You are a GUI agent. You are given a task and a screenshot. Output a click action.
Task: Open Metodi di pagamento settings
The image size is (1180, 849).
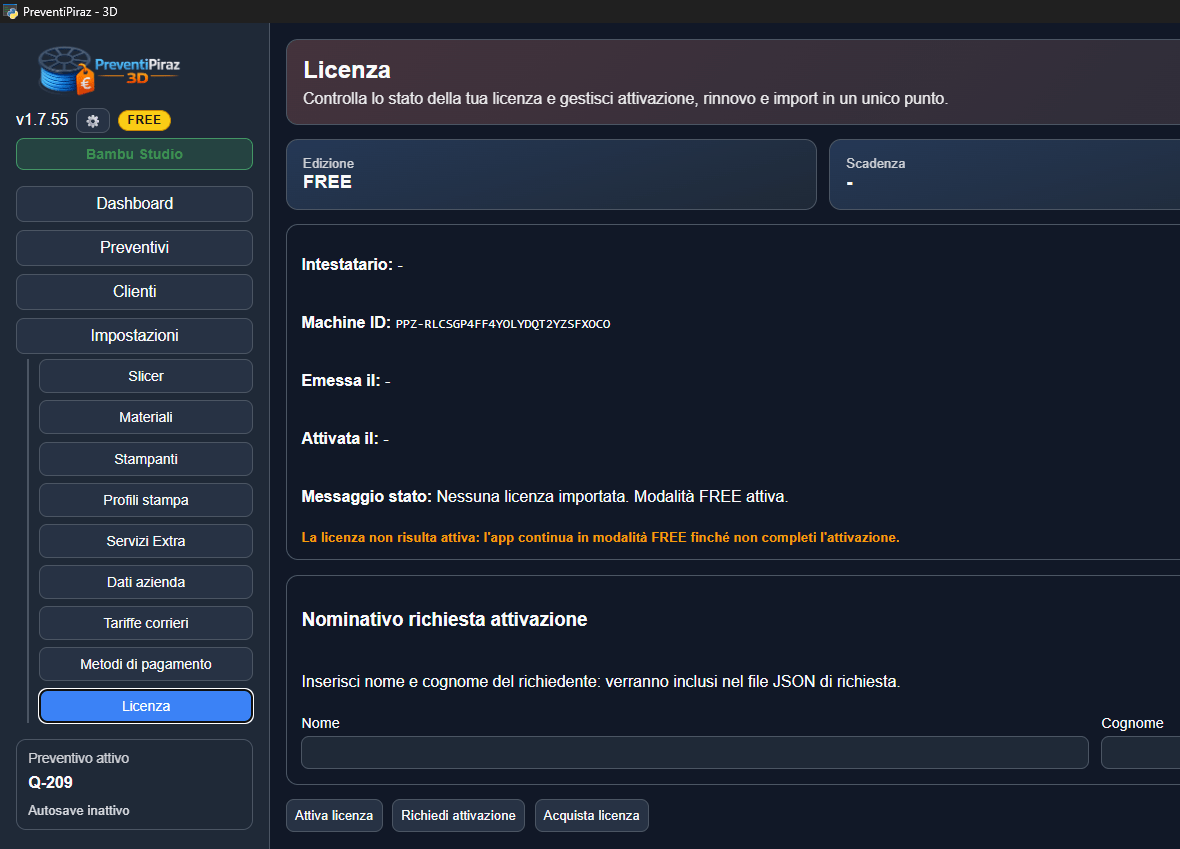tap(146, 664)
